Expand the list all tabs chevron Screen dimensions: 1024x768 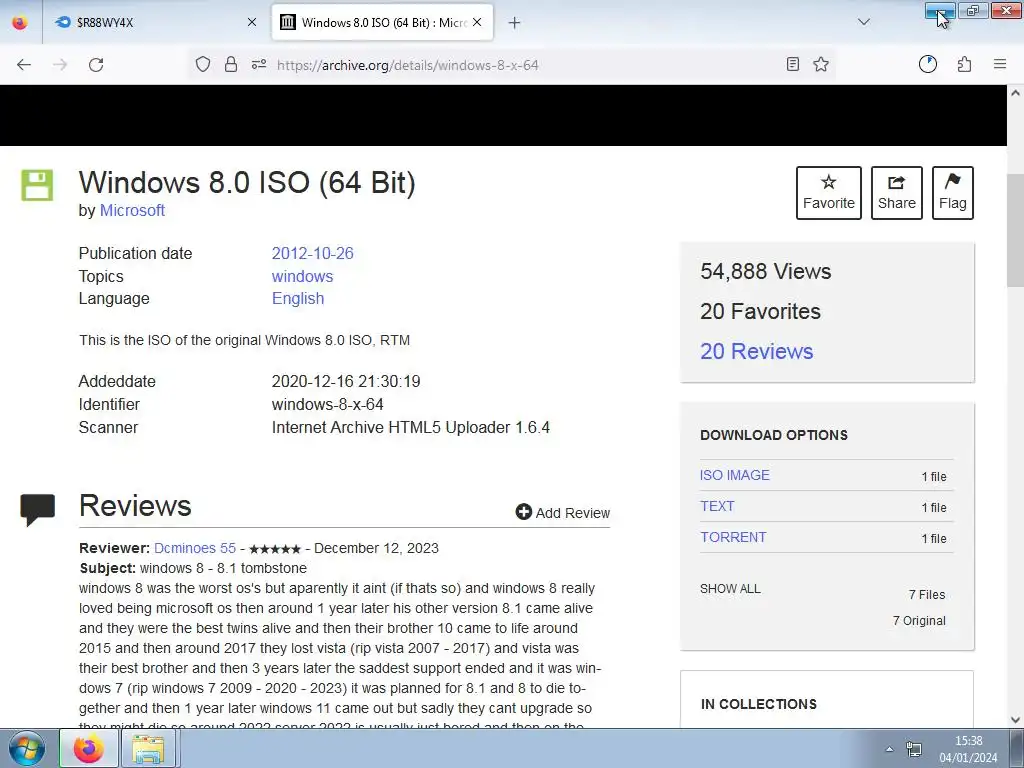pyautogui.click(x=864, y=23)
